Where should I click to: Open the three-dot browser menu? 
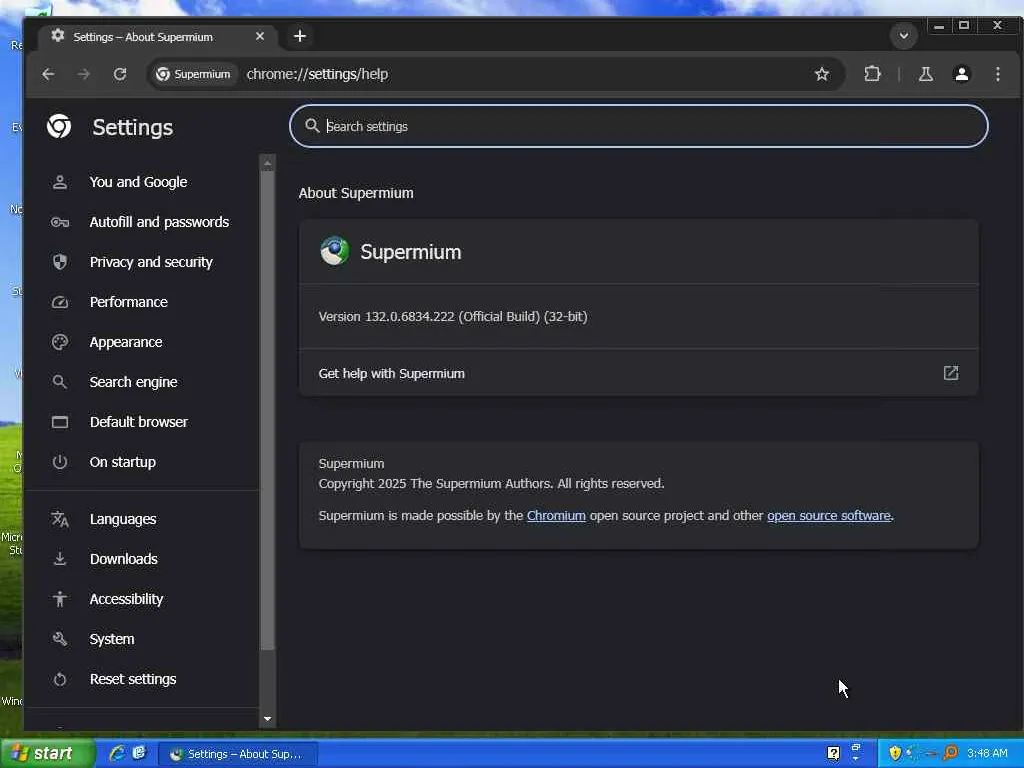click(x=997, y=74)
